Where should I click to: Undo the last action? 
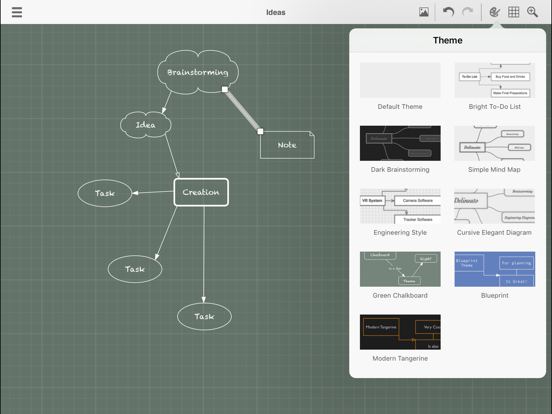tap(448, 12)
